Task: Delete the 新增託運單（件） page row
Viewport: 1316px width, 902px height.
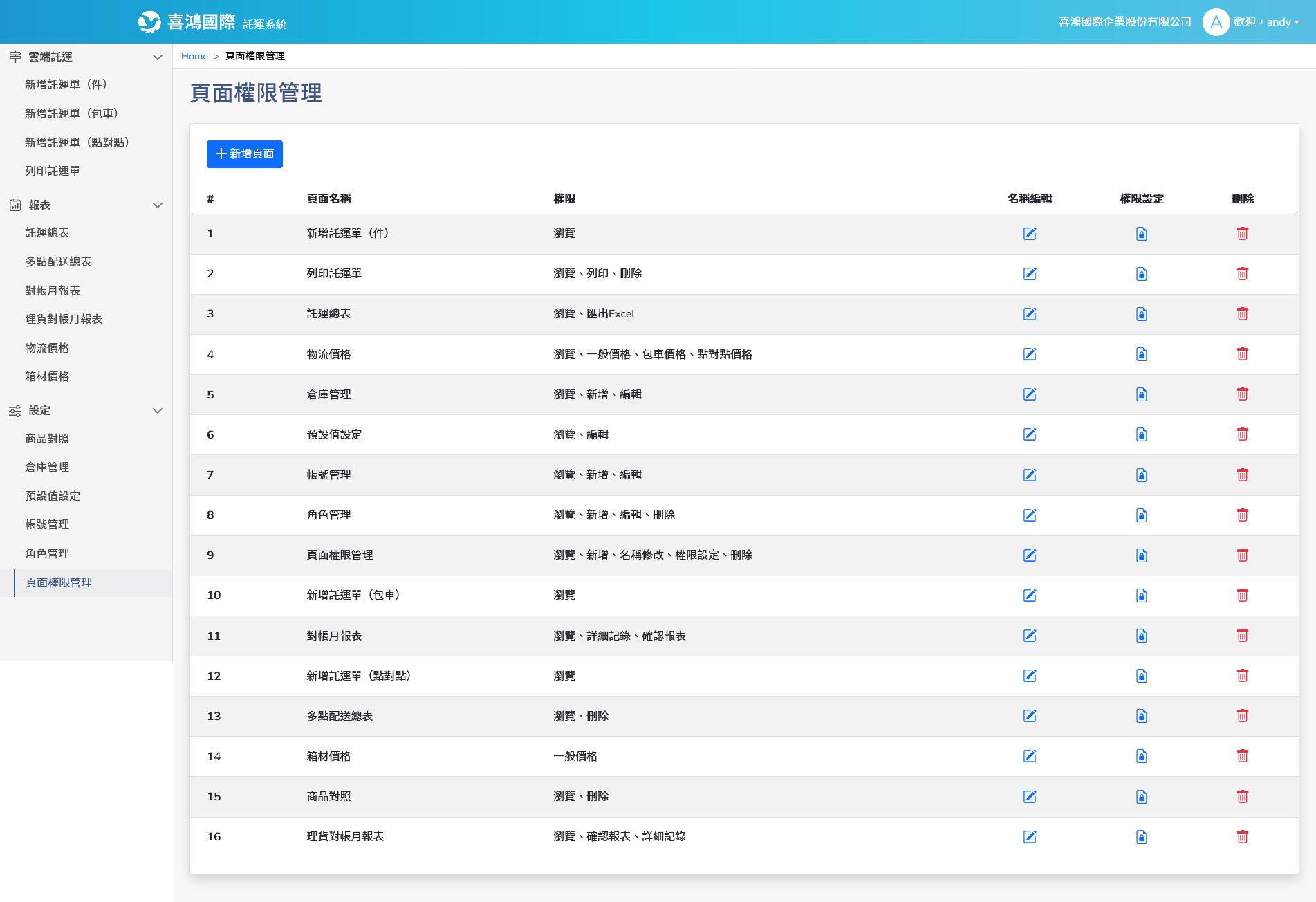Action: [1242, 234]
